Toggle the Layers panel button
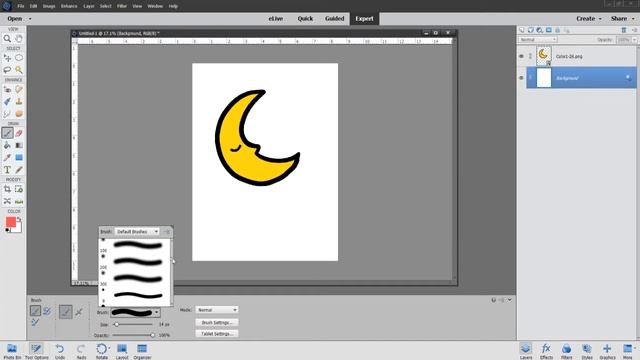 (x=526, y=351)
